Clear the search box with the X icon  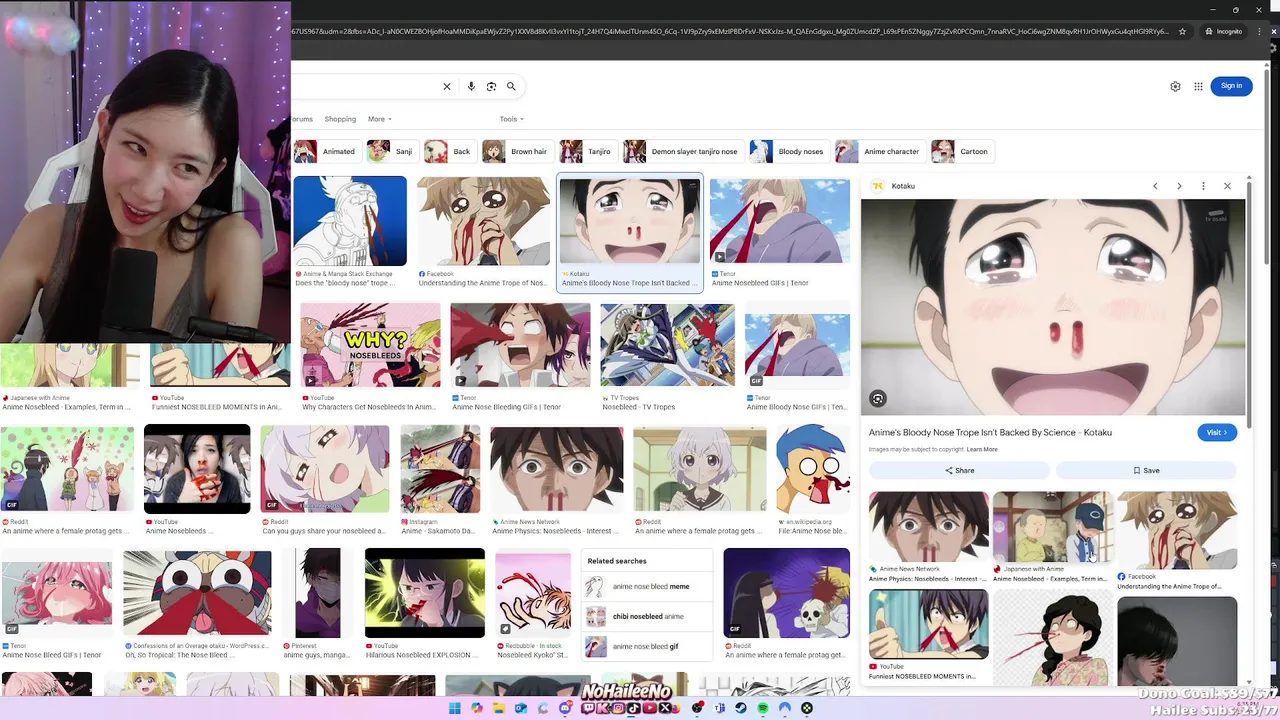(447, 87)
